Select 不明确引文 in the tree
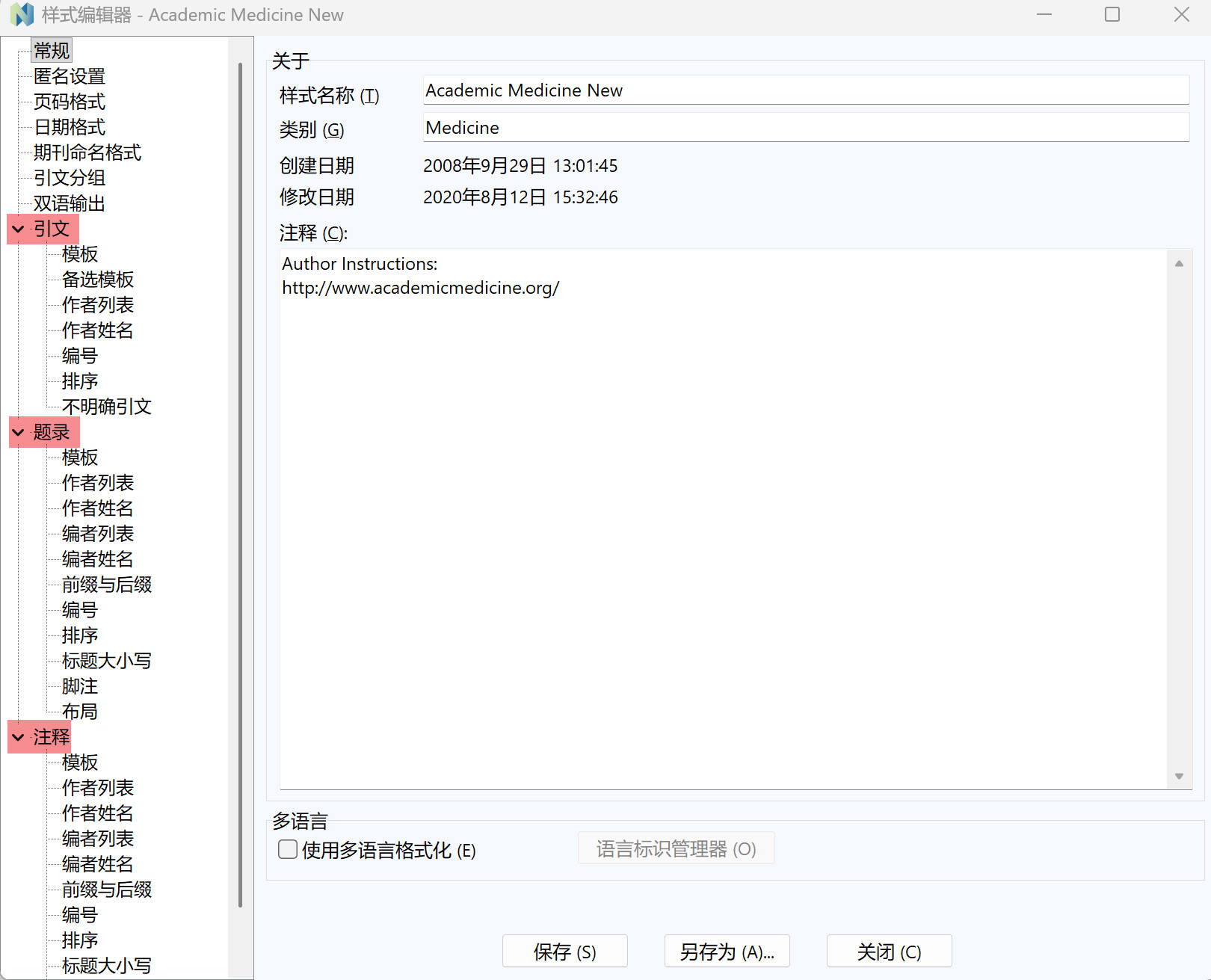This screenshot has height=980, width=1211. tap(107, 407)
